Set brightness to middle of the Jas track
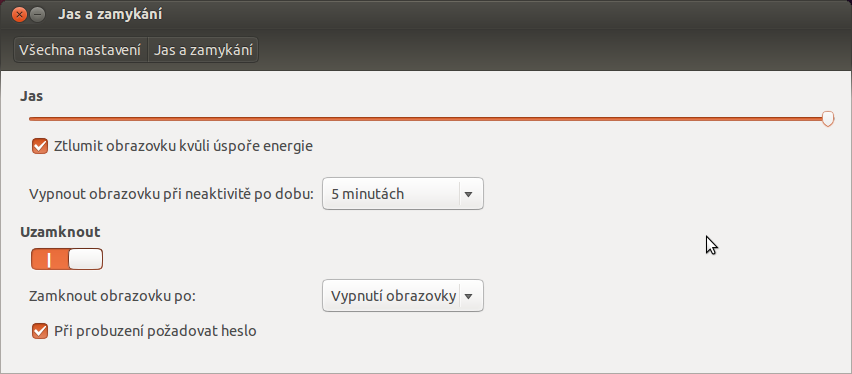This screenshot has height=374, width=852. click(428, 119)
